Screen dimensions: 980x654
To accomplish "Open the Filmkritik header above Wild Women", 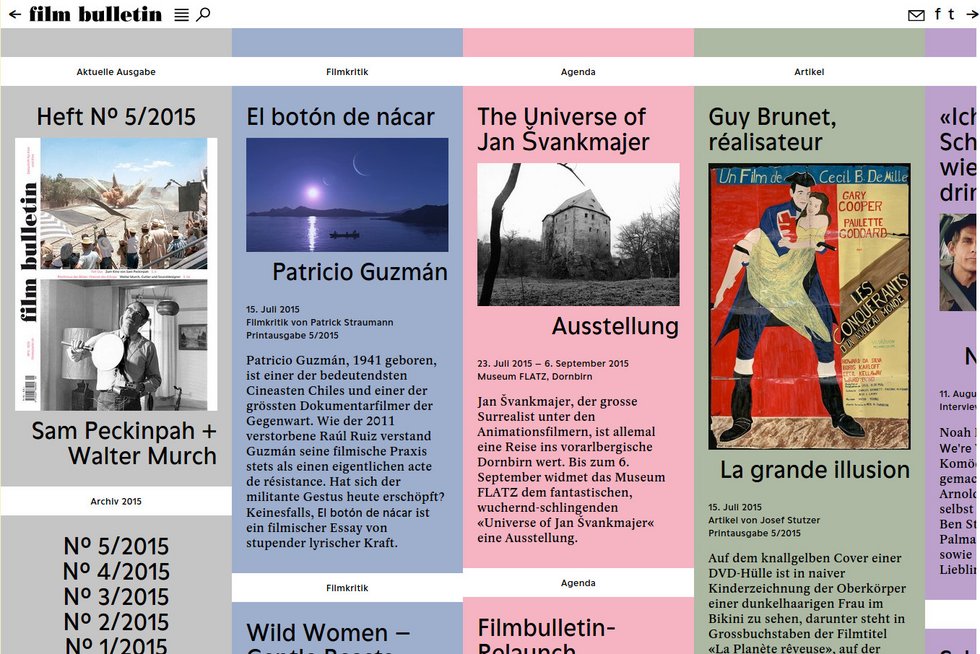I will tap(347, 588).
